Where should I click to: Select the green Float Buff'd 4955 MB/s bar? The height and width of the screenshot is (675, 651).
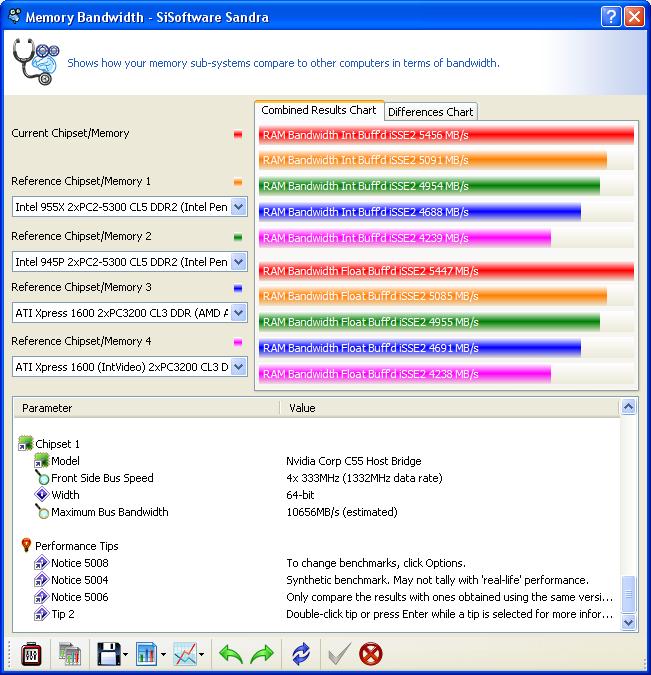click(429, 322)
